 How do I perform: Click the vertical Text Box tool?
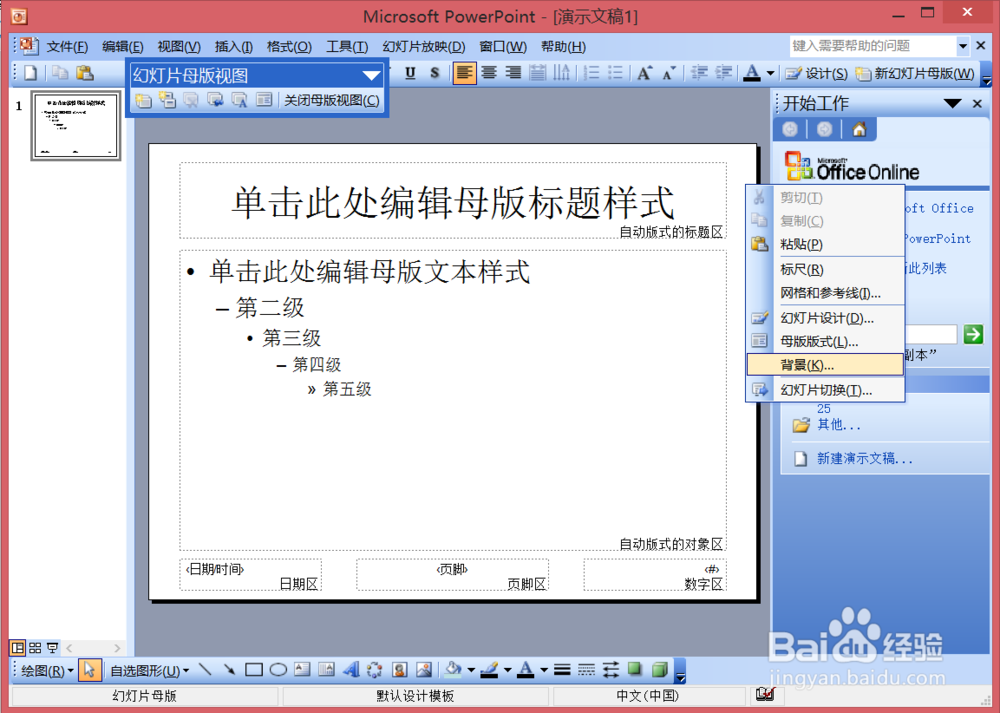tap(327, 670)
